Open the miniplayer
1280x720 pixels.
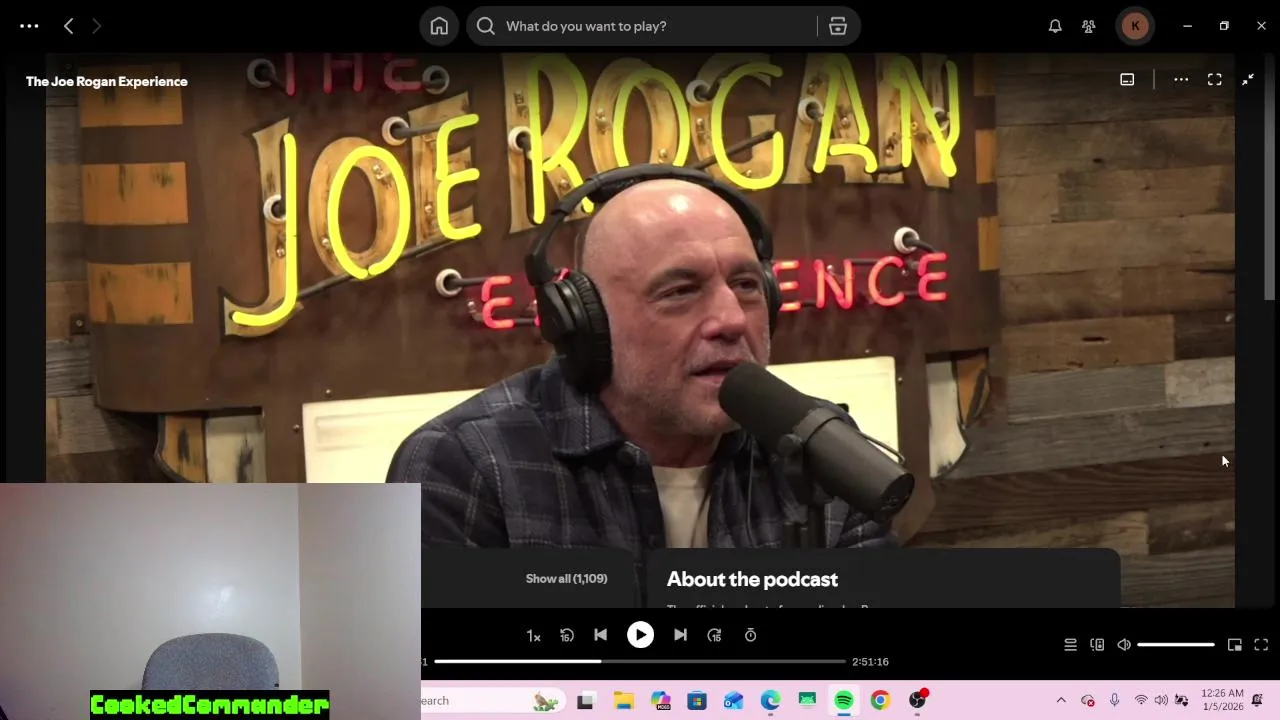pyautogui.click(x=1235, y=645)
